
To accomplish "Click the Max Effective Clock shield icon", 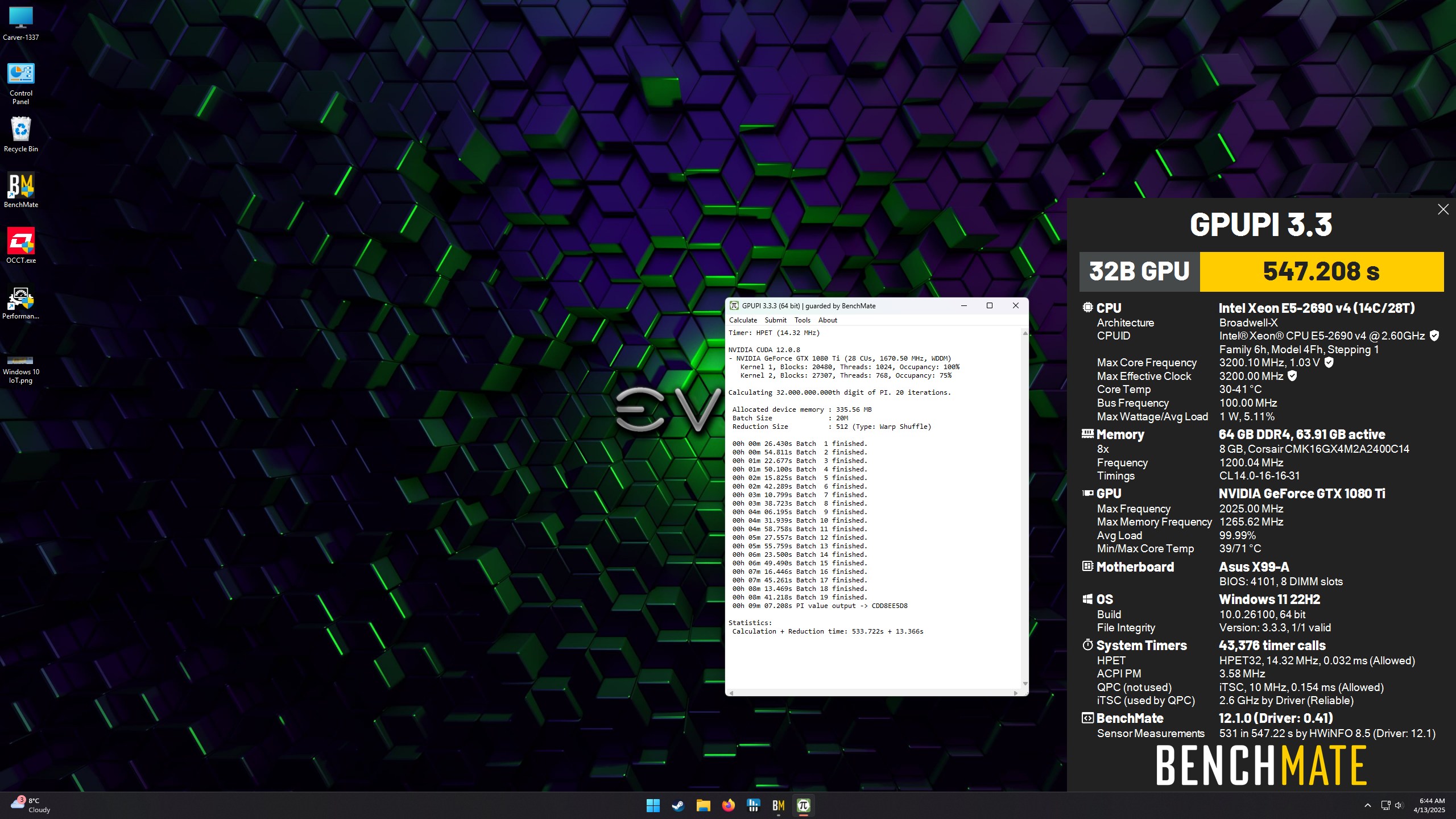I will [1292, 376].
